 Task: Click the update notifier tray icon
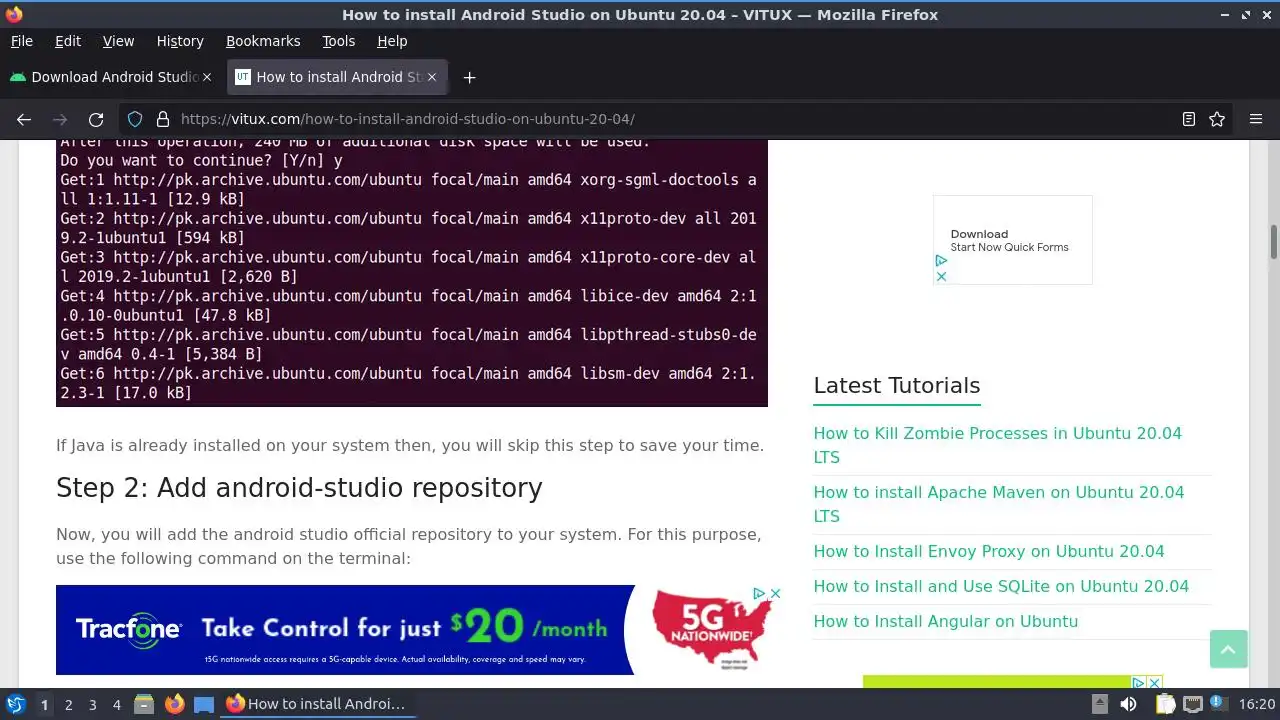click(1219, 704)
